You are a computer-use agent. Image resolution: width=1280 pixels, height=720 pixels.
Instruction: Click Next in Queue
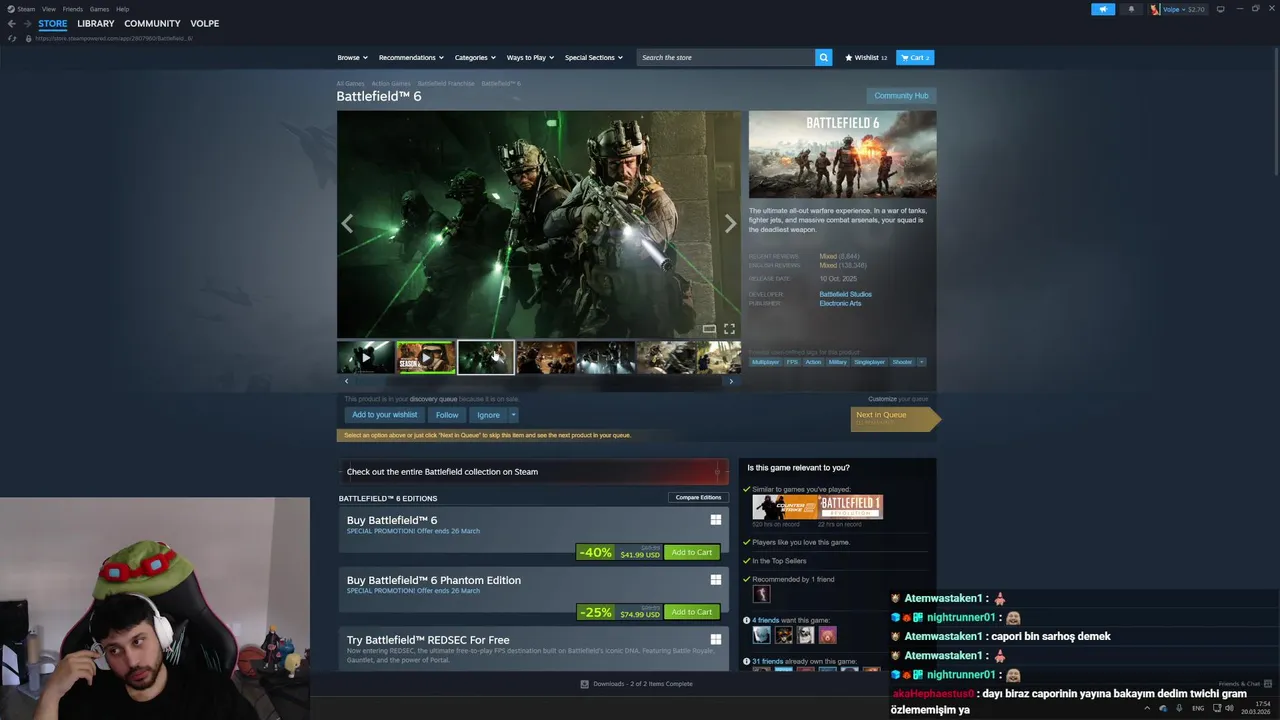tap(893, 419)
